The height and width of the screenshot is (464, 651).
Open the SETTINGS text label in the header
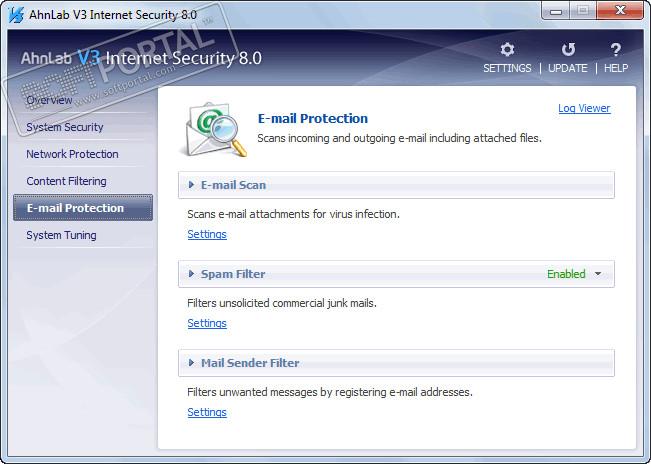point(507,68)
